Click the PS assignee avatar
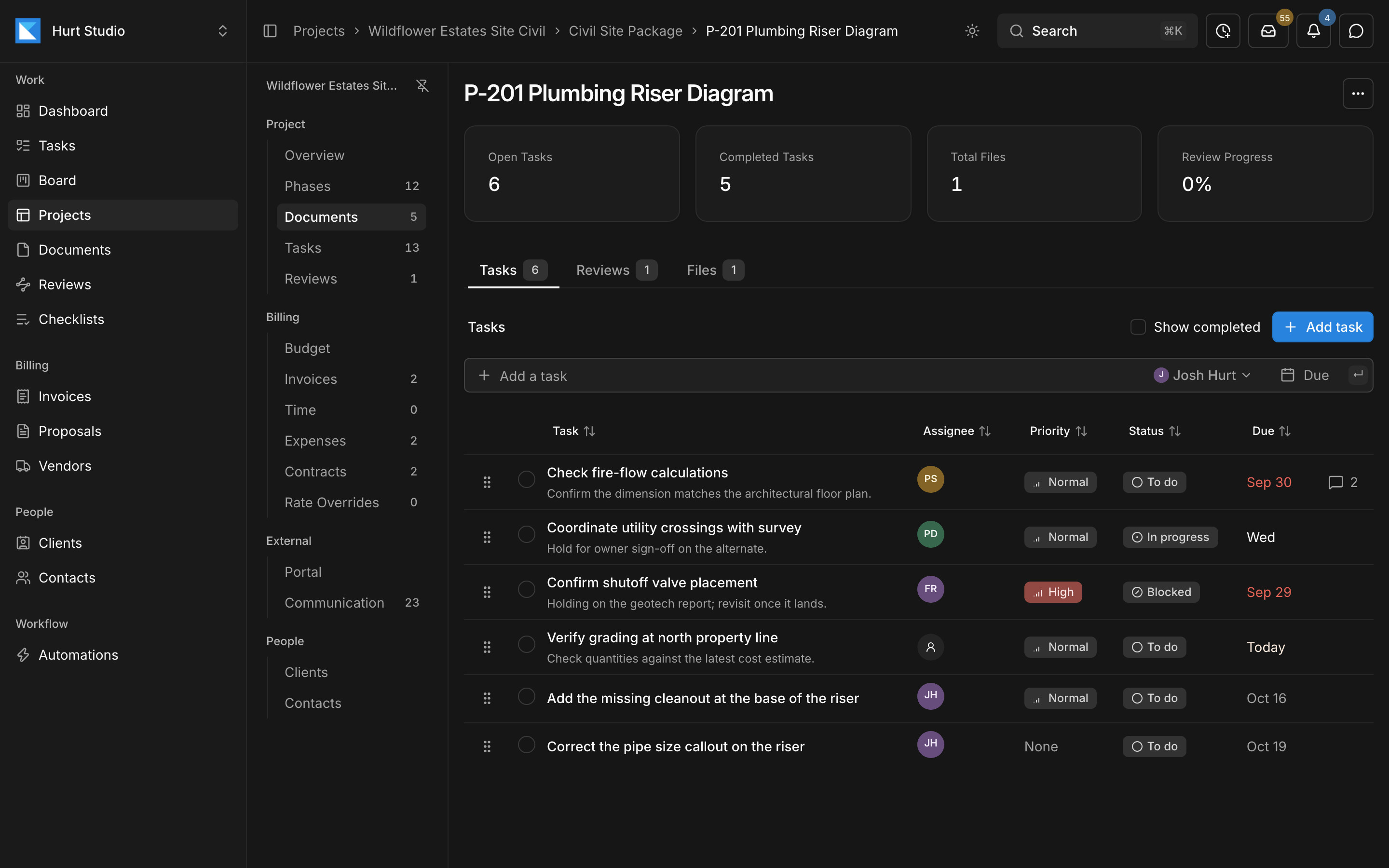1389x868 pixels. (930, 479)
